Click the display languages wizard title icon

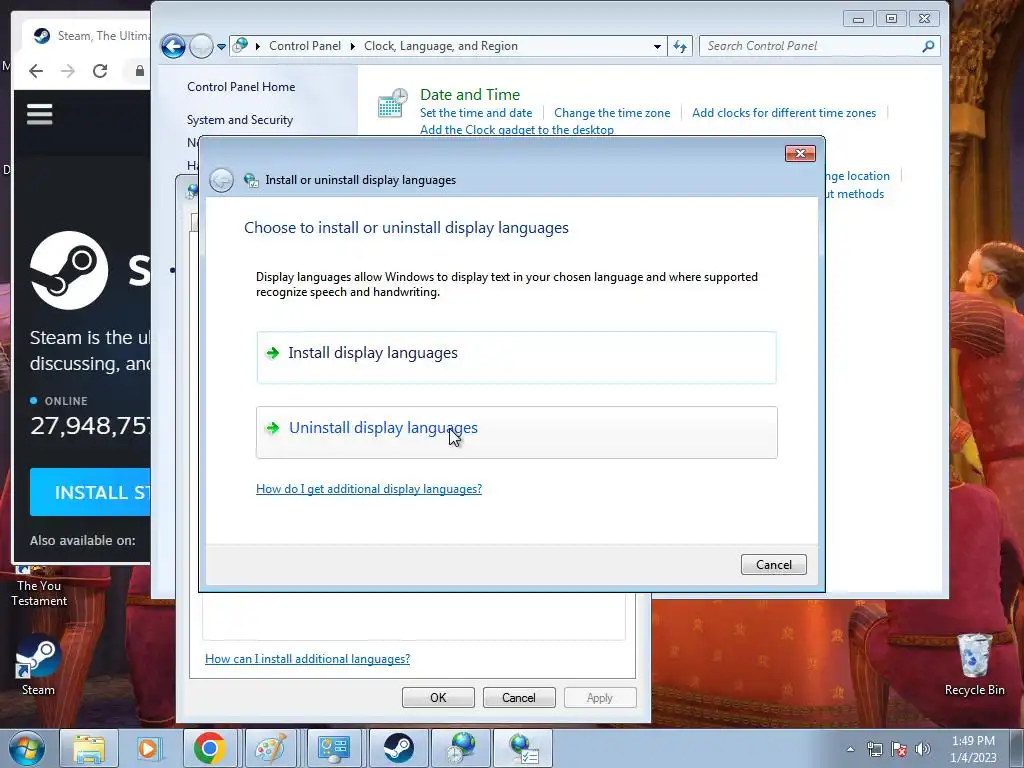tap(251, 180)
